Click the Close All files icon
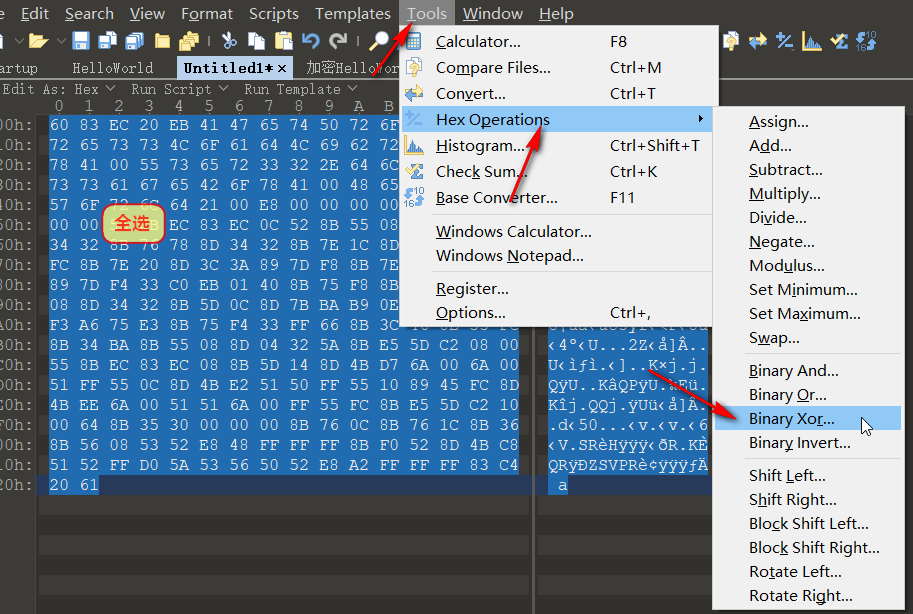 [189, 41]
